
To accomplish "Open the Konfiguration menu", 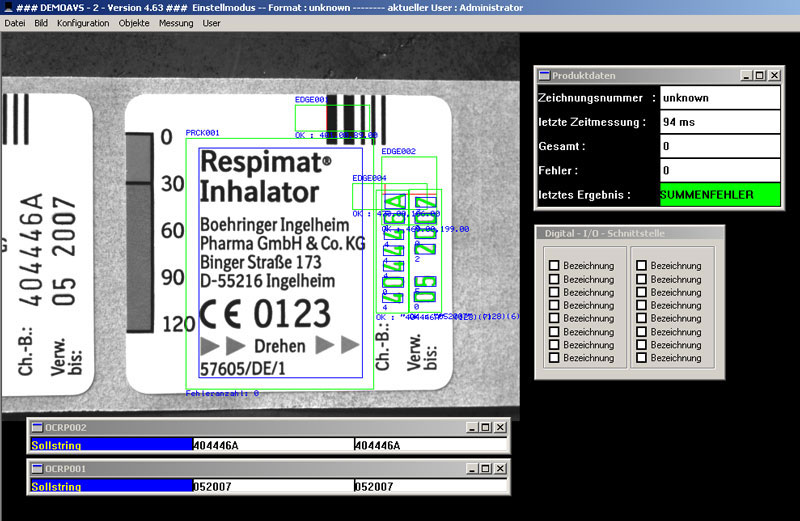I will pos(83,23).
